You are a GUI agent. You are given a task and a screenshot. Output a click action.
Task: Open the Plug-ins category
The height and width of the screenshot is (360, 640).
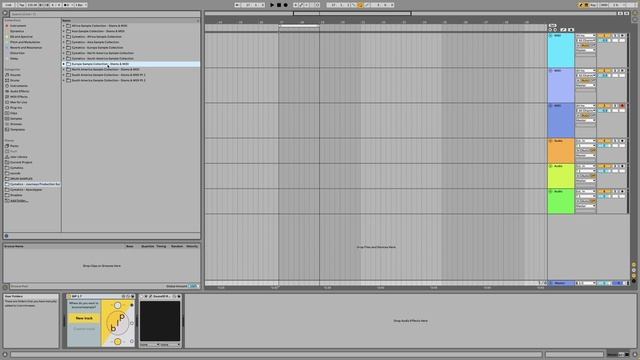16,108
